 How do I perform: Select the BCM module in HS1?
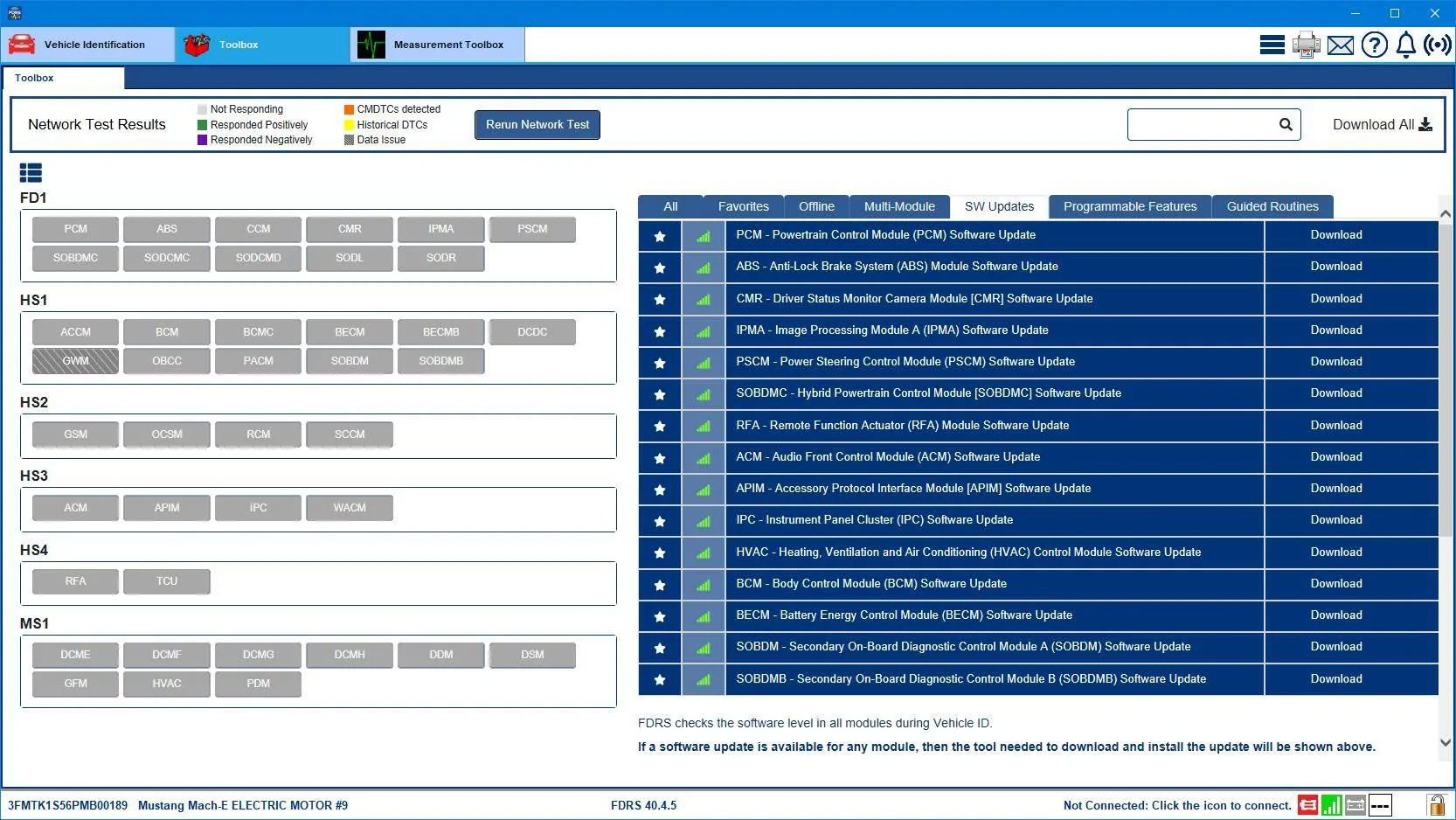(167, 332)
